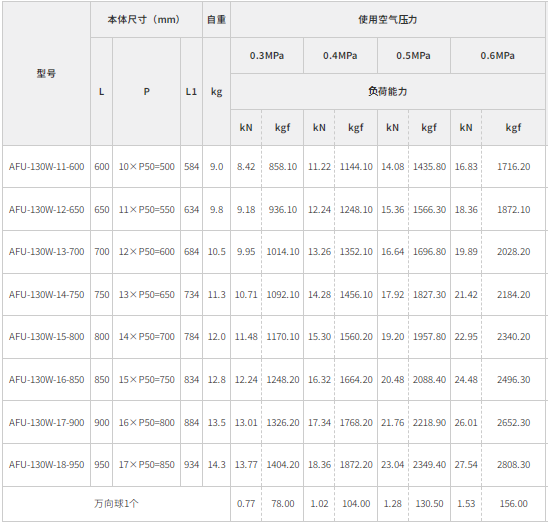Click the 自重 header cell
The image size is (548, 525).
pyautogui.click(x=216, y=20)
